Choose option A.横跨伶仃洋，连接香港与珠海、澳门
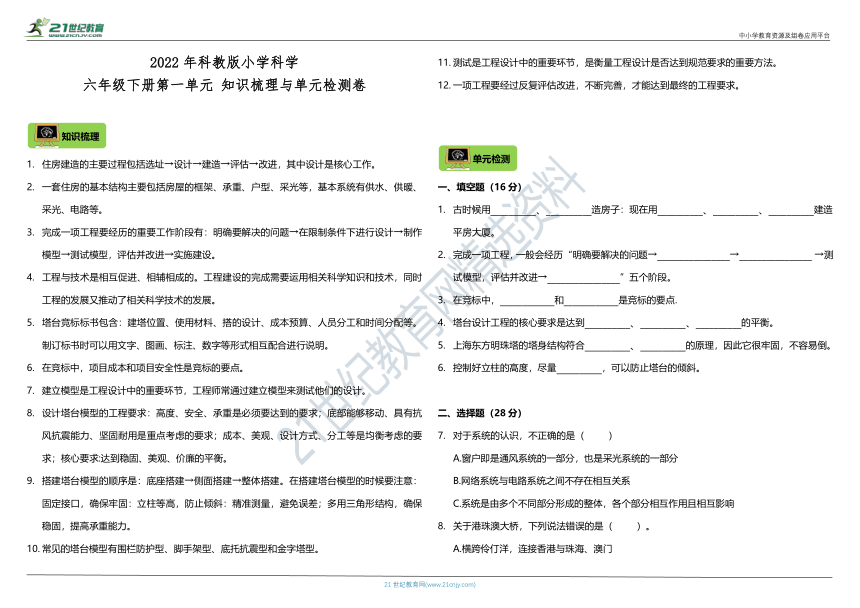This screenshot has height=608, width=860. point(533,549)
